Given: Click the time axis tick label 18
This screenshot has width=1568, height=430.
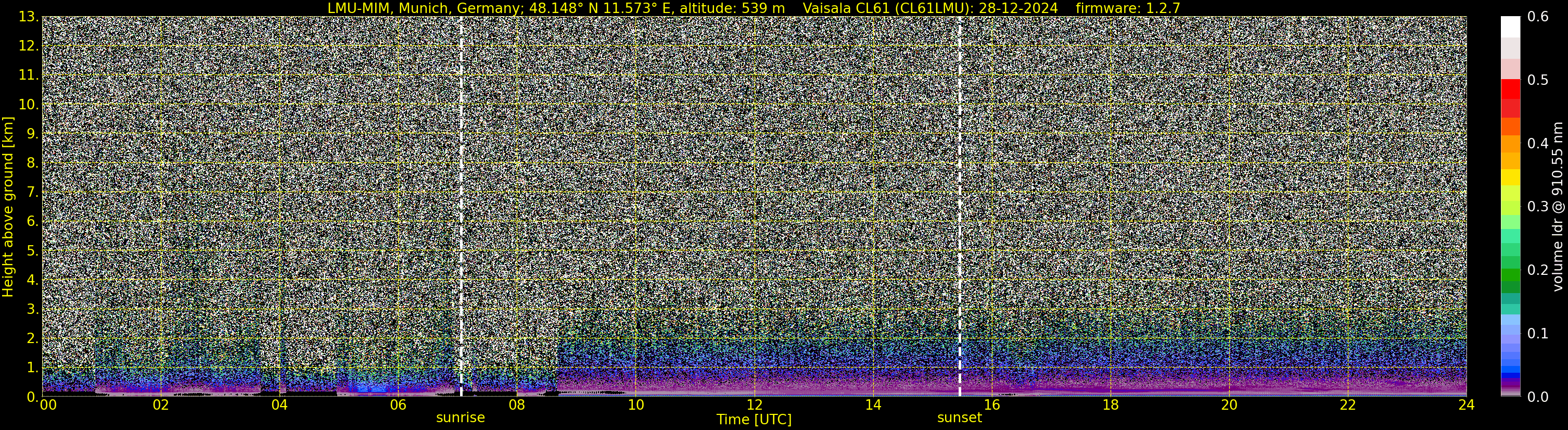Looking at the screenshot, I should point(1110,406).
